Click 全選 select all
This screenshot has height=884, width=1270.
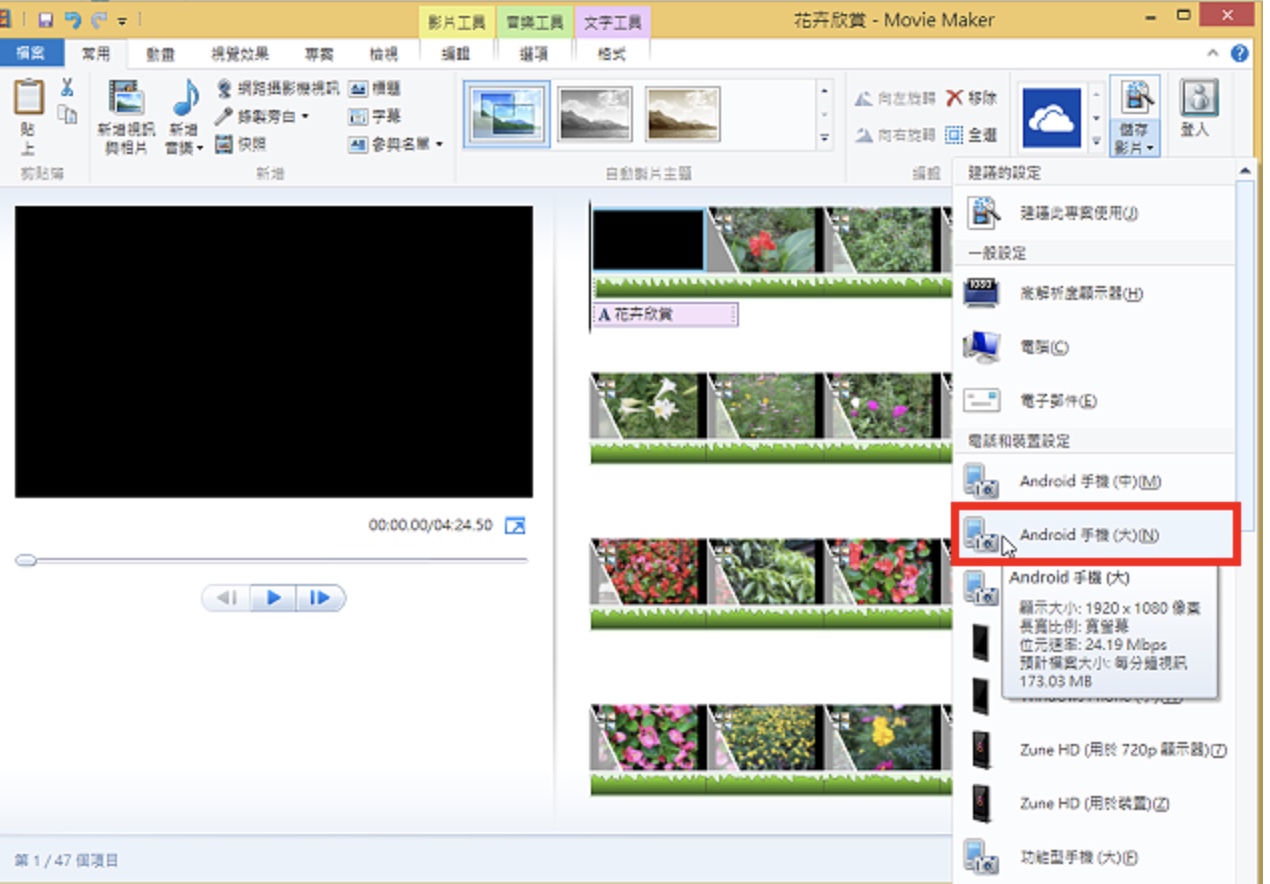pos(971,134)
